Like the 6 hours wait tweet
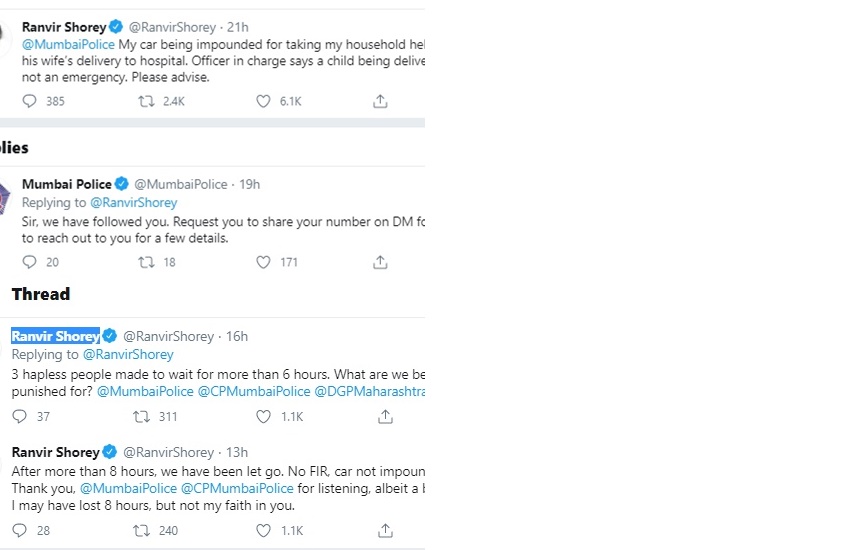Image resolution: width=850 pixels, height=550 pixels. 263,416
